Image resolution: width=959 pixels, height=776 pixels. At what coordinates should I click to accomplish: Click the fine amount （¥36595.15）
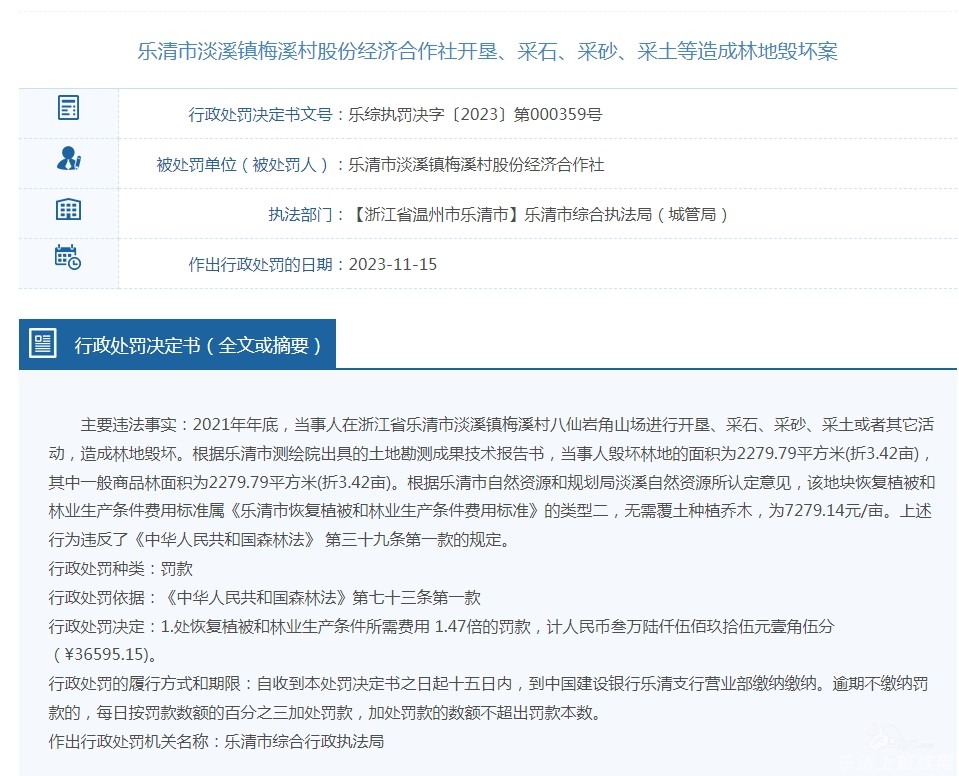[104, 655]
